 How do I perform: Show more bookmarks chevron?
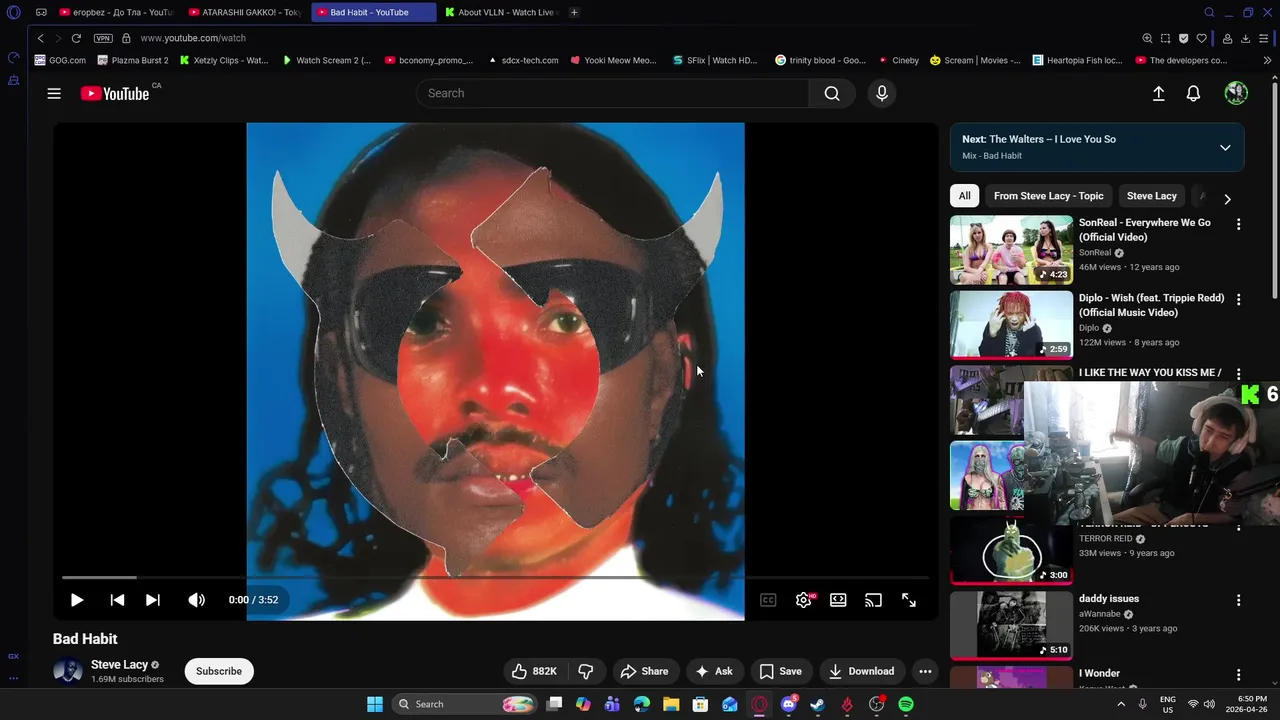point(1267,60)
